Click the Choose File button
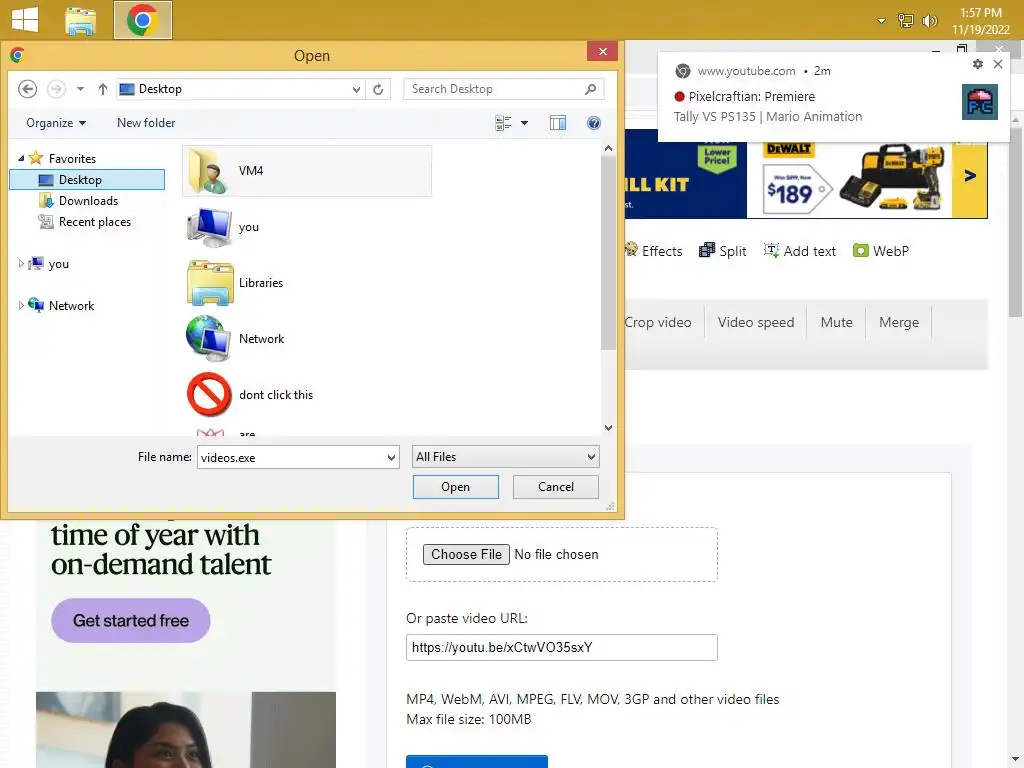 tap(466, 554)
